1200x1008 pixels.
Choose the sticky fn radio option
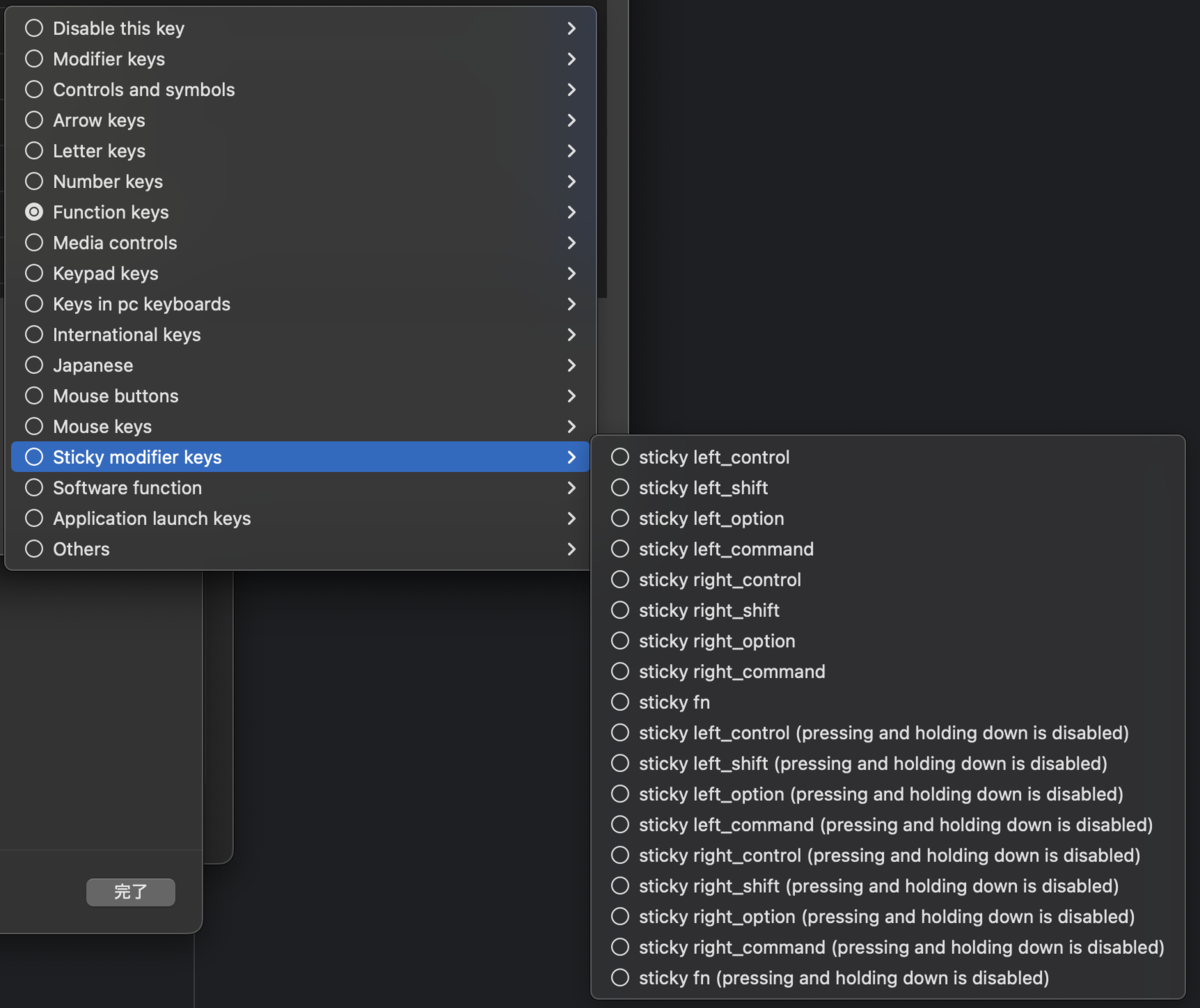[620, 702]
